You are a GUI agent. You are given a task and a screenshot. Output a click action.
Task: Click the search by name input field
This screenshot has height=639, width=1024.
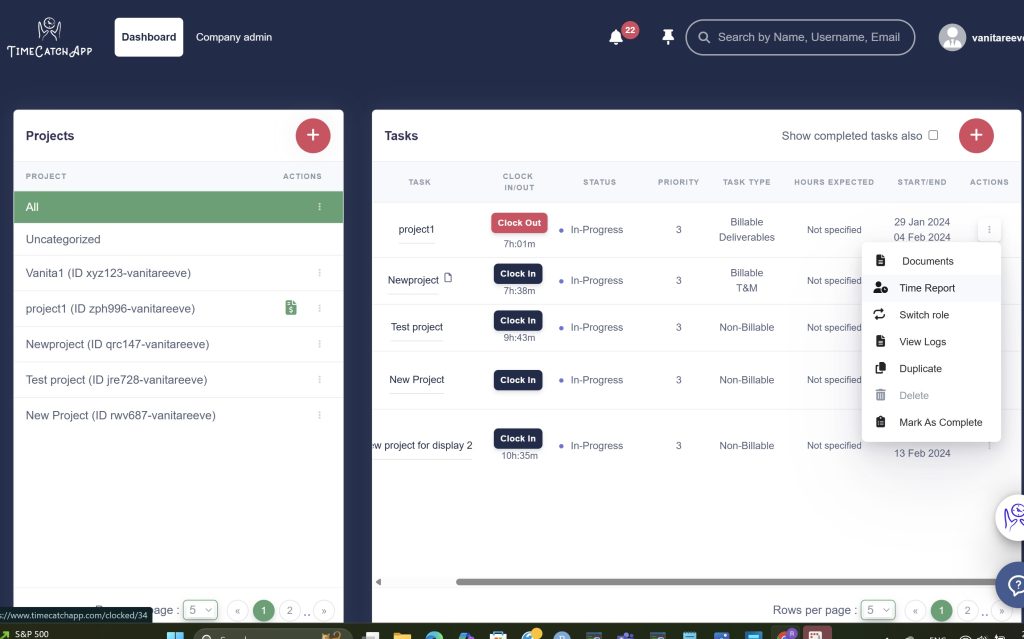tap(808, 37)
